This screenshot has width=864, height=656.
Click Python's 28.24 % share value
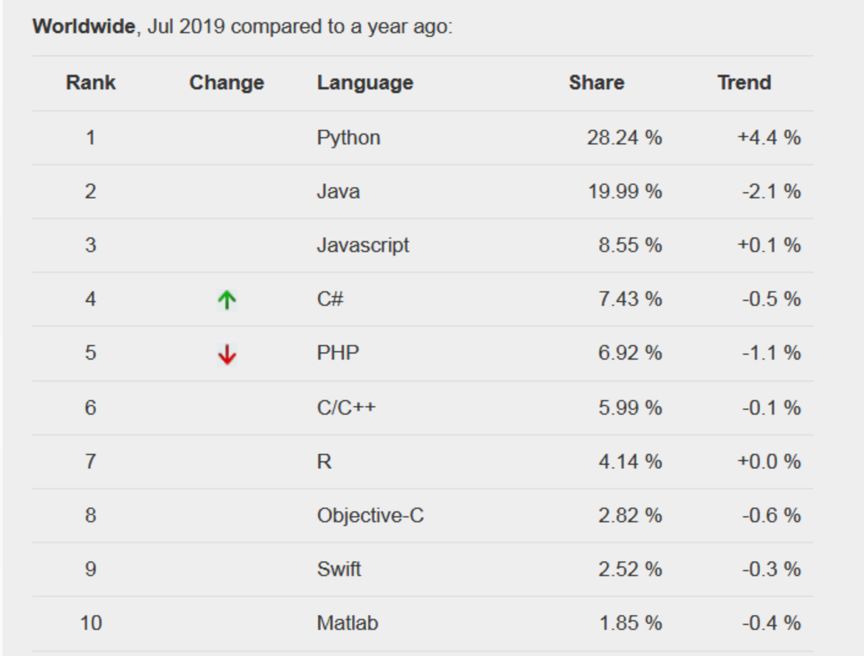(x=624, y=138)
